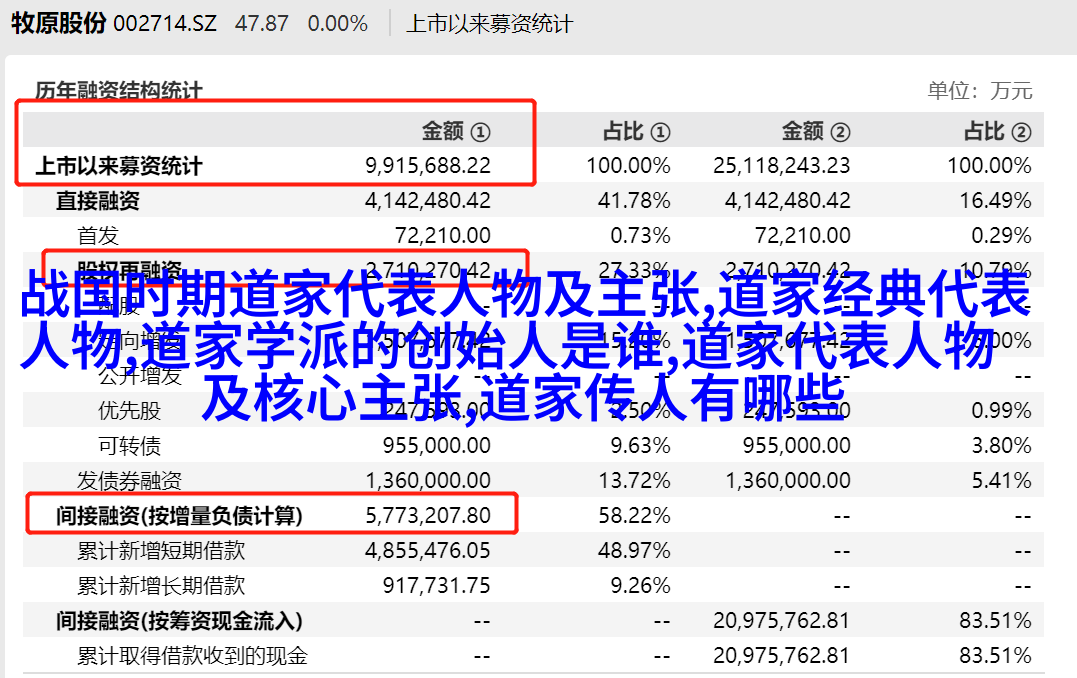Click 83.51% in the 间接融资(按筹资现金流入) row
This screenshot has height=678, width=1077.
(x=996, y=621)
